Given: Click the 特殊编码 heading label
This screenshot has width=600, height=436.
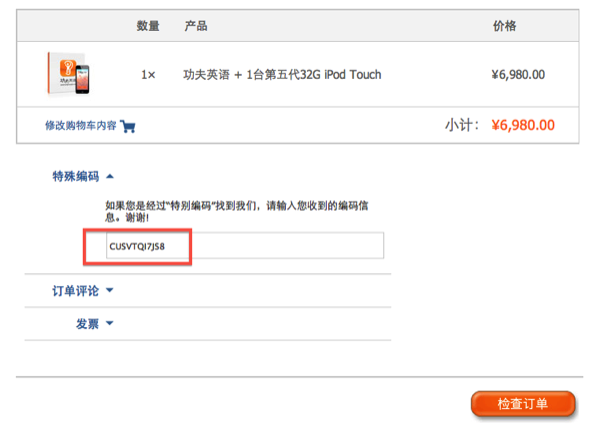Looking at the screenshot, I should [x=76, y=176].
